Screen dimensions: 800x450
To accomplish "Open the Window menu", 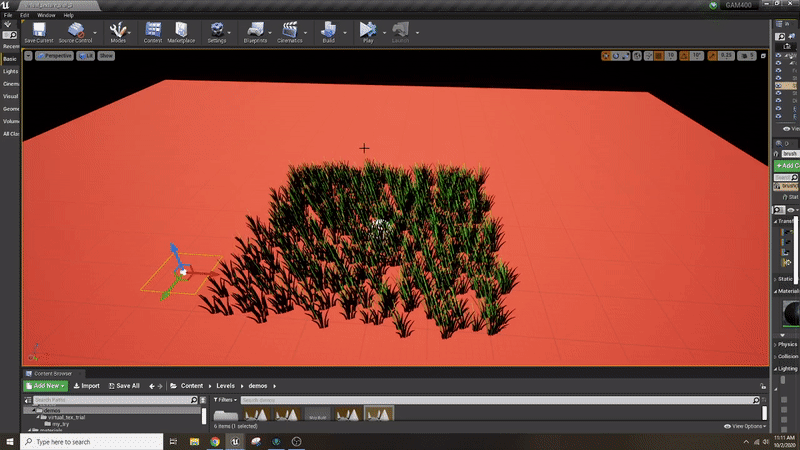I will click(46, 16).
